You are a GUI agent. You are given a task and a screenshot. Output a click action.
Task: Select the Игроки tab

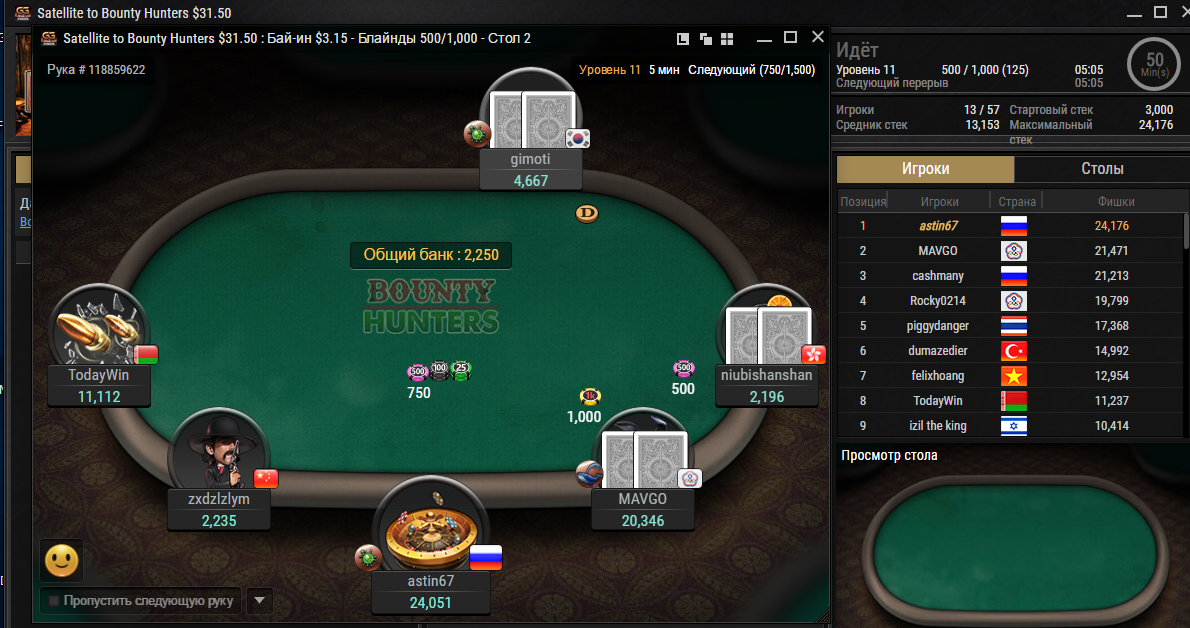(x=925, y=169)
